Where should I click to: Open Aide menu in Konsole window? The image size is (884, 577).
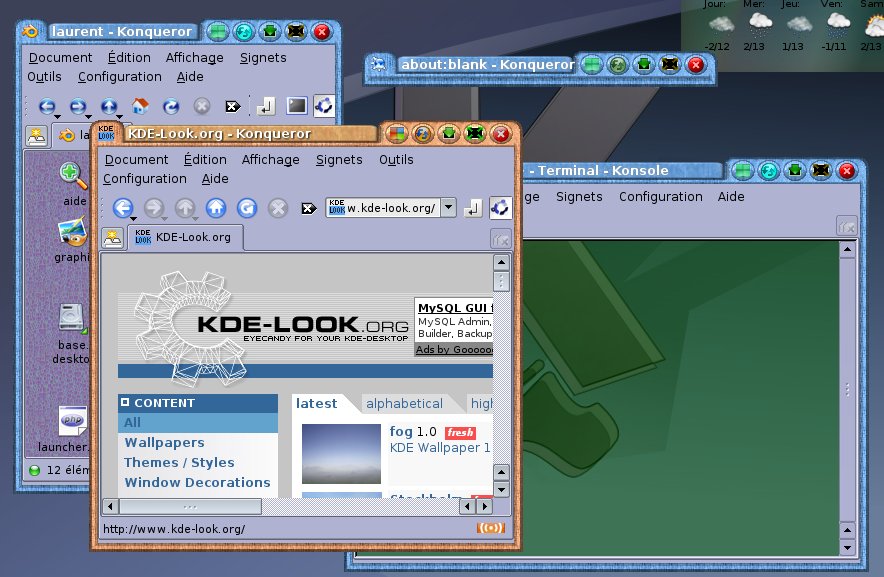[731, 196]
